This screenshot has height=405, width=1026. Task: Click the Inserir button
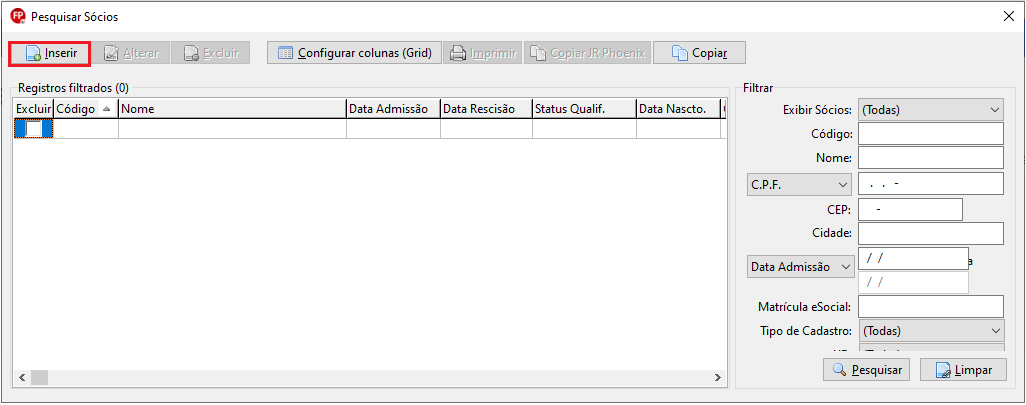[x=49, y=53]
